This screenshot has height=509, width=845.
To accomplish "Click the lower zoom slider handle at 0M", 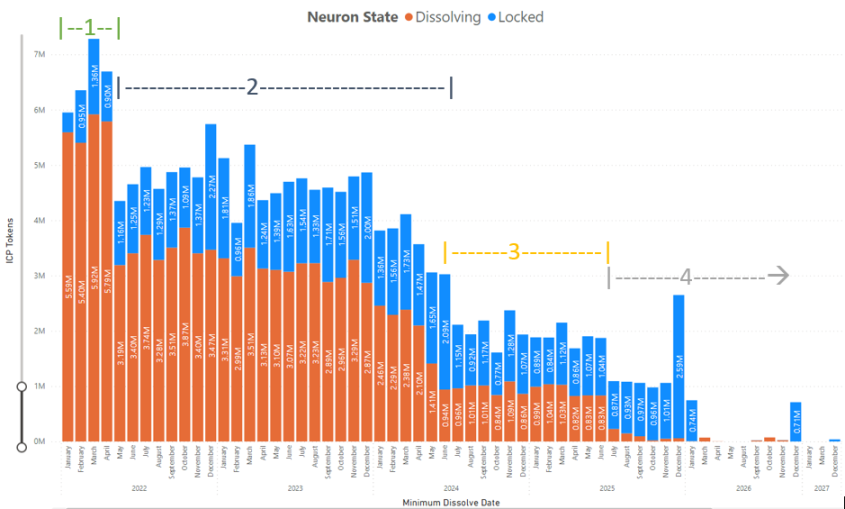I will [22, 447].
